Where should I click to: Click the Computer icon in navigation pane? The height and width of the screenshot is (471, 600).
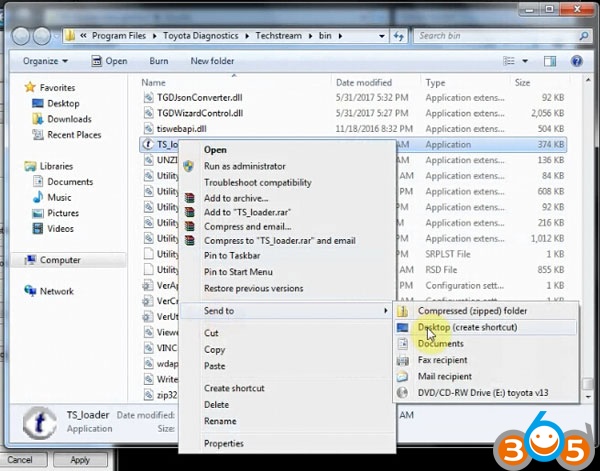tap(30, 260)
